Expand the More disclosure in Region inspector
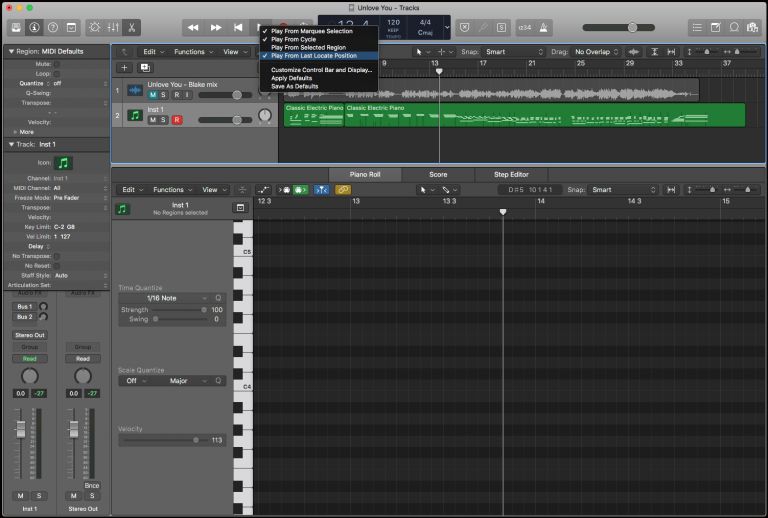 click(15, 132)
